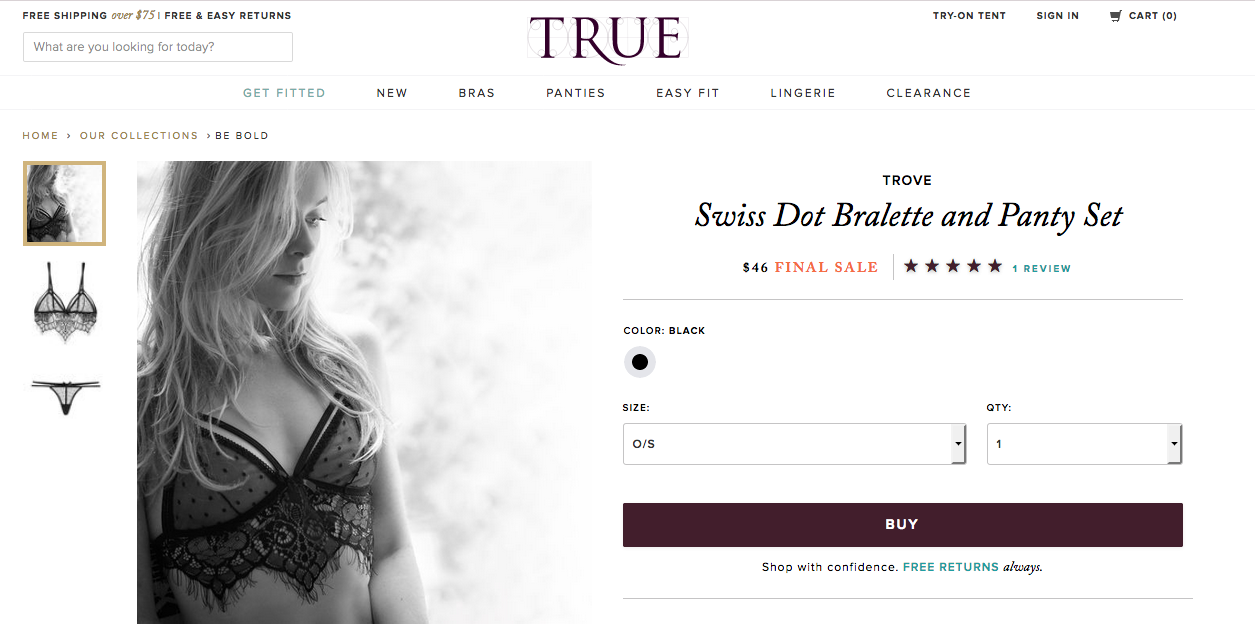The width and height of the screenshot is (1255, 627).
Task: Click the search input field
Action: tap(158, 47)
